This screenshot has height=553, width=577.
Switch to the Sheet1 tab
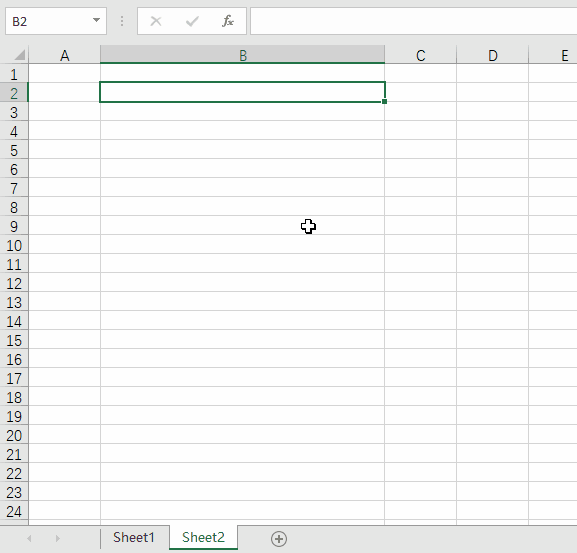click(134, 538)
